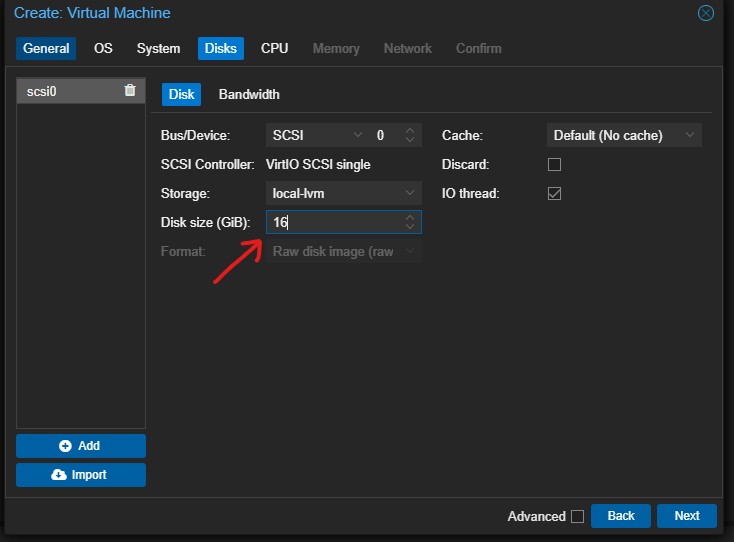Go Back to the previous step
Screen dimensions: 734x542
(620, 516)
